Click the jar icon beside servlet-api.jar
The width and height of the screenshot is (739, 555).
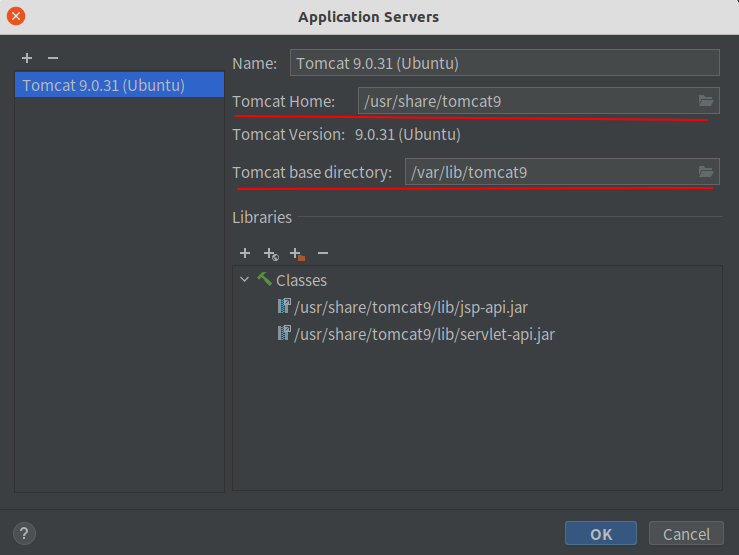coord(284,333)
